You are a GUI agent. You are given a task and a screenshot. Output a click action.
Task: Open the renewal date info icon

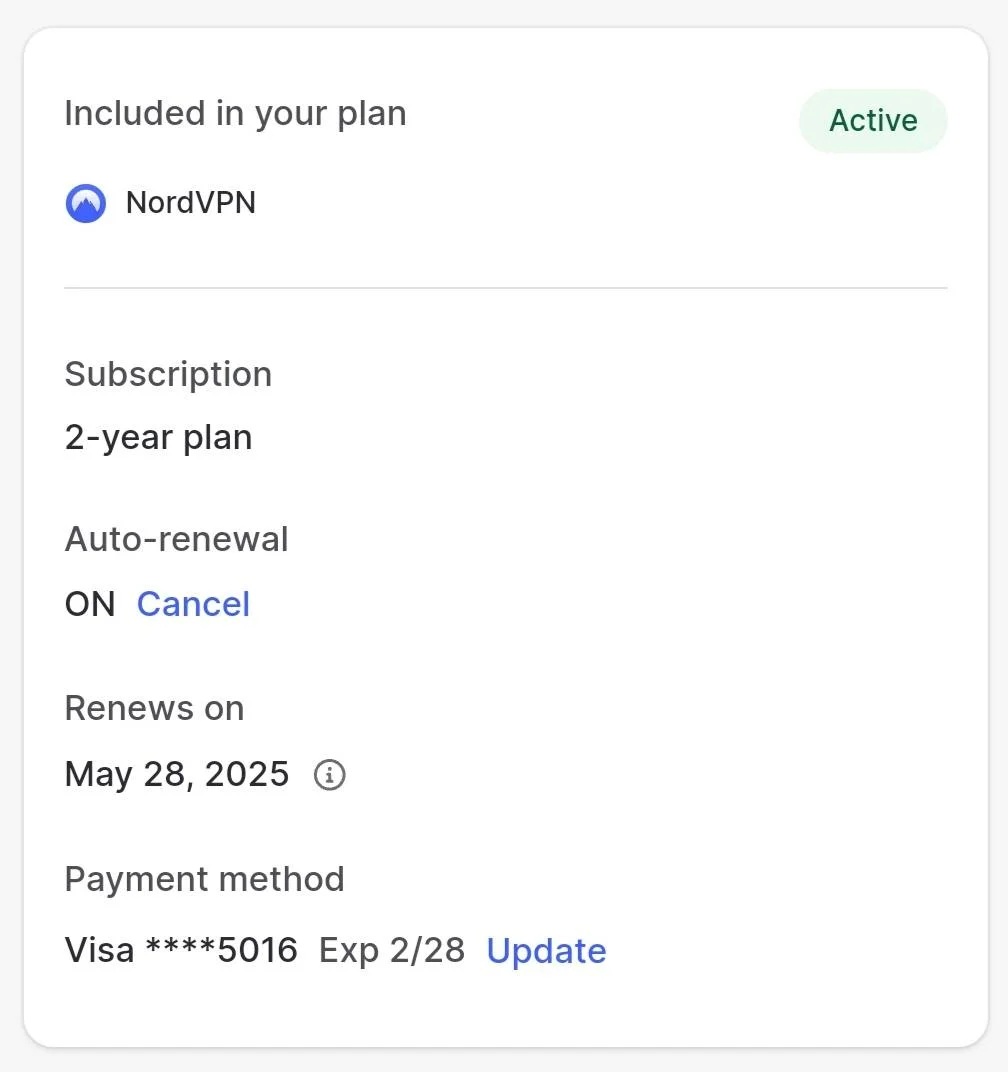click(330, 775)
